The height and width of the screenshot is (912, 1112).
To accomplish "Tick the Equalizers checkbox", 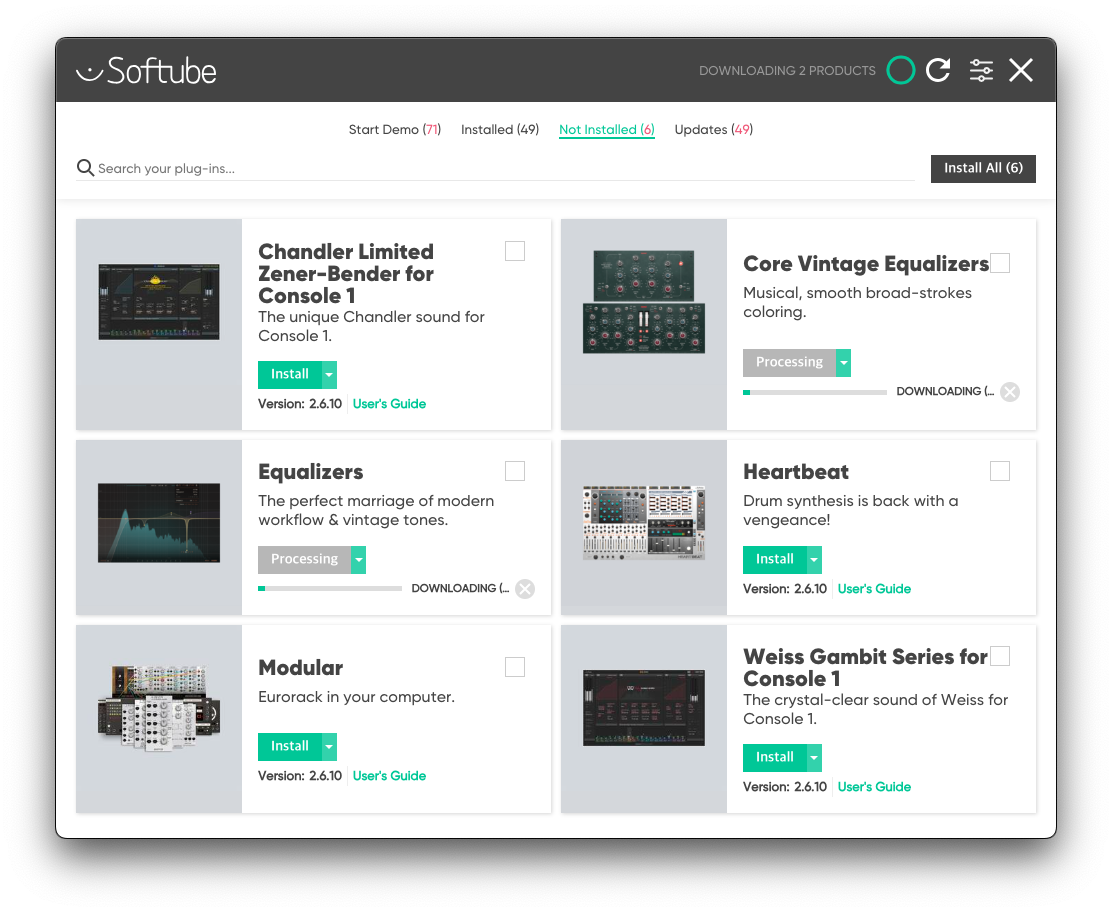I will tap(515, 471).
